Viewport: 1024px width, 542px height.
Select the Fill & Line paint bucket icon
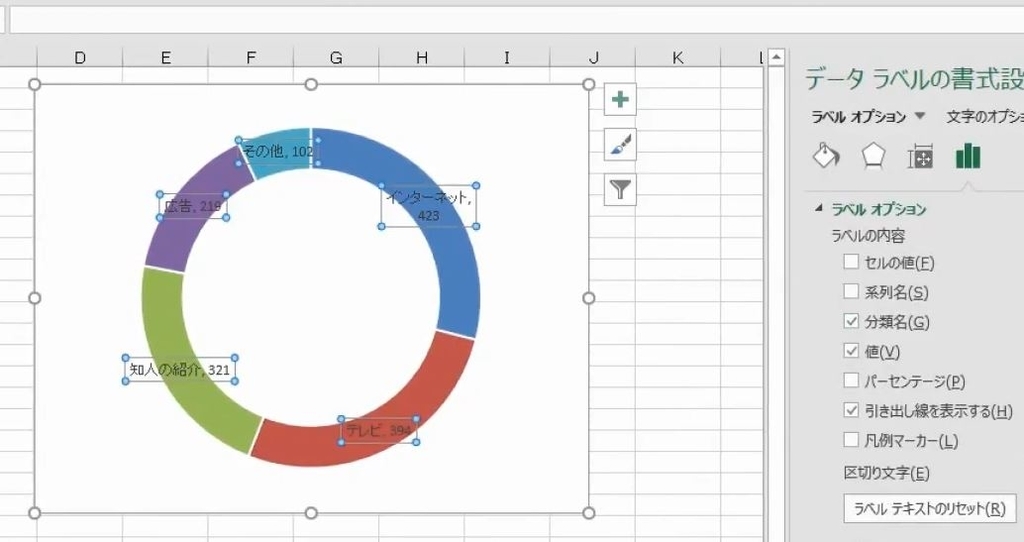[x=826, y=156]
